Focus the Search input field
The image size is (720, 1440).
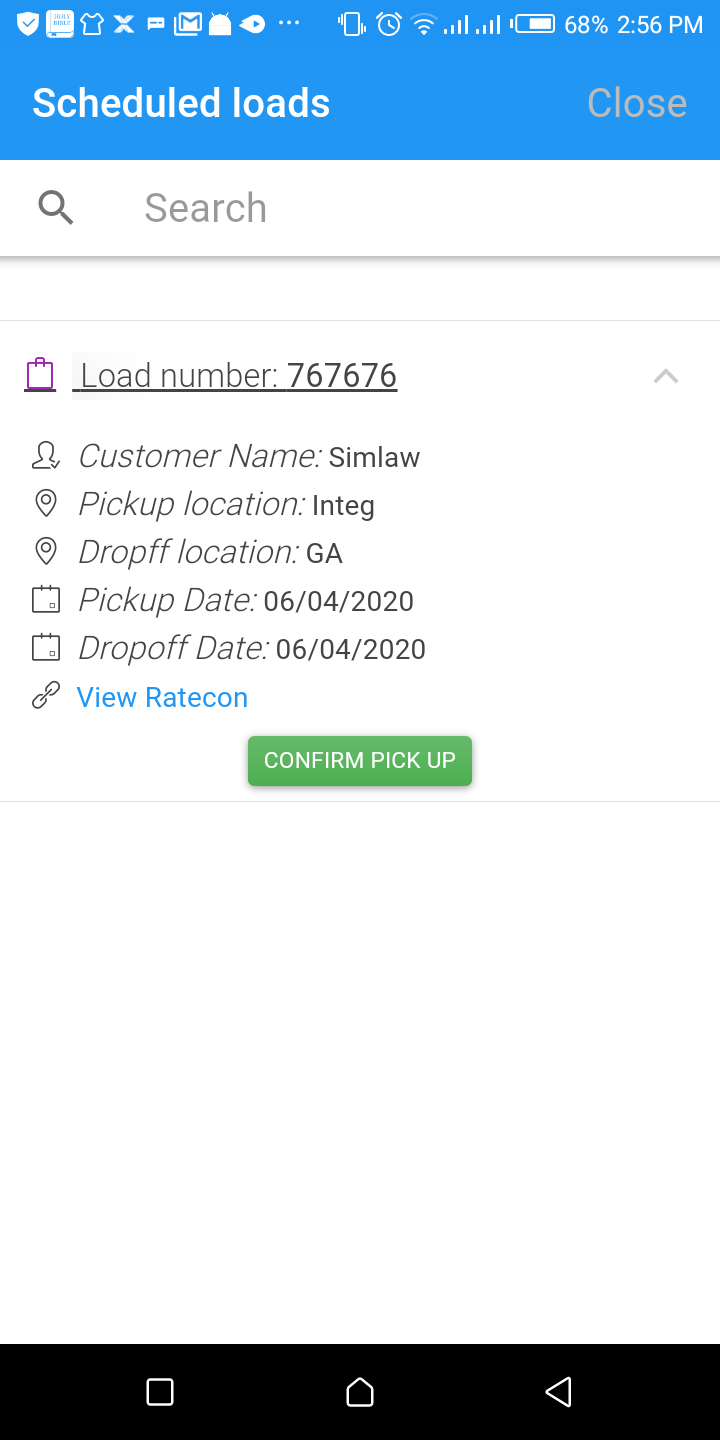point(400,208)
